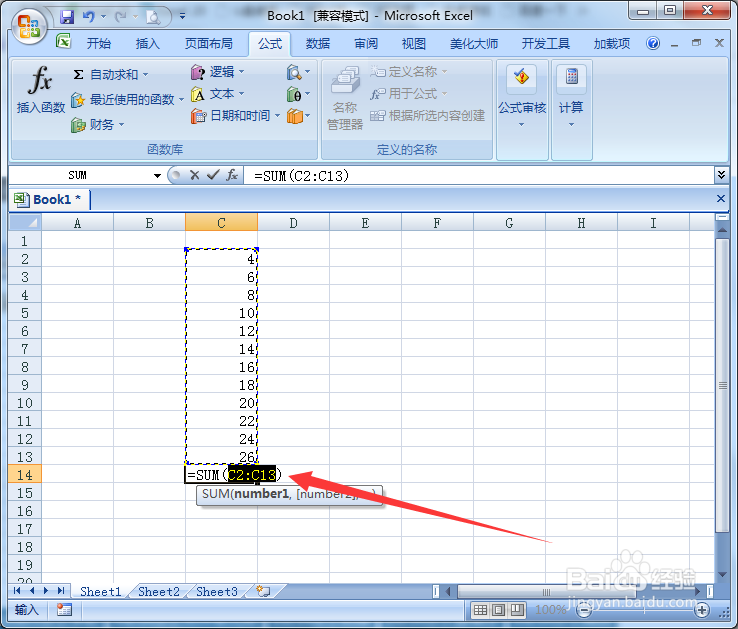This screenshot has height=629, width=738.
Task: Switch to Normal view
Action: tap(481, 611)
